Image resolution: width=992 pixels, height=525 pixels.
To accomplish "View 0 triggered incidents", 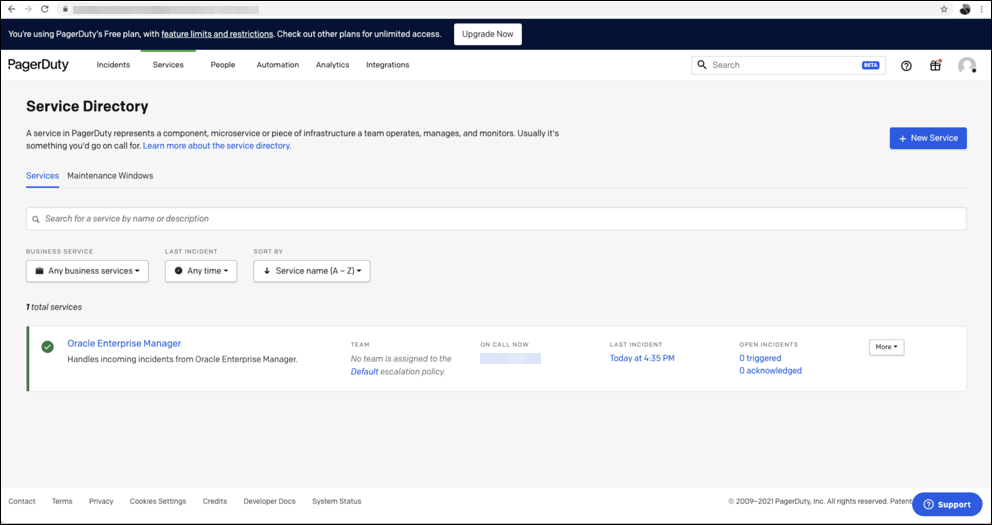I will tap(760, 358).
